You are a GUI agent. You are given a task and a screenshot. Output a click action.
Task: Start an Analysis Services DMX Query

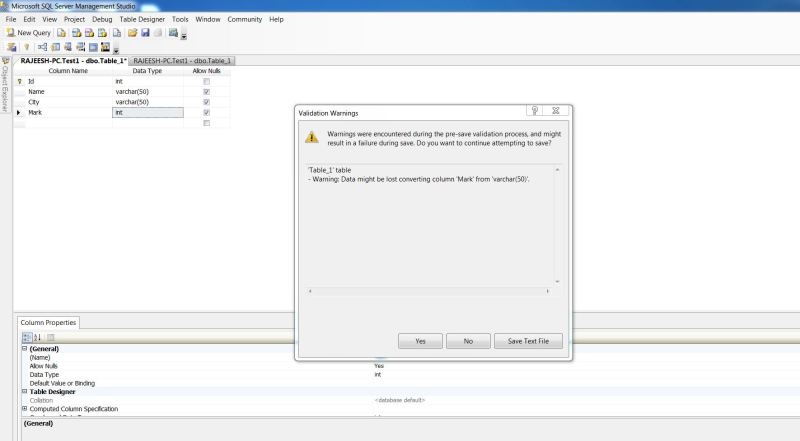click(89, 33)
